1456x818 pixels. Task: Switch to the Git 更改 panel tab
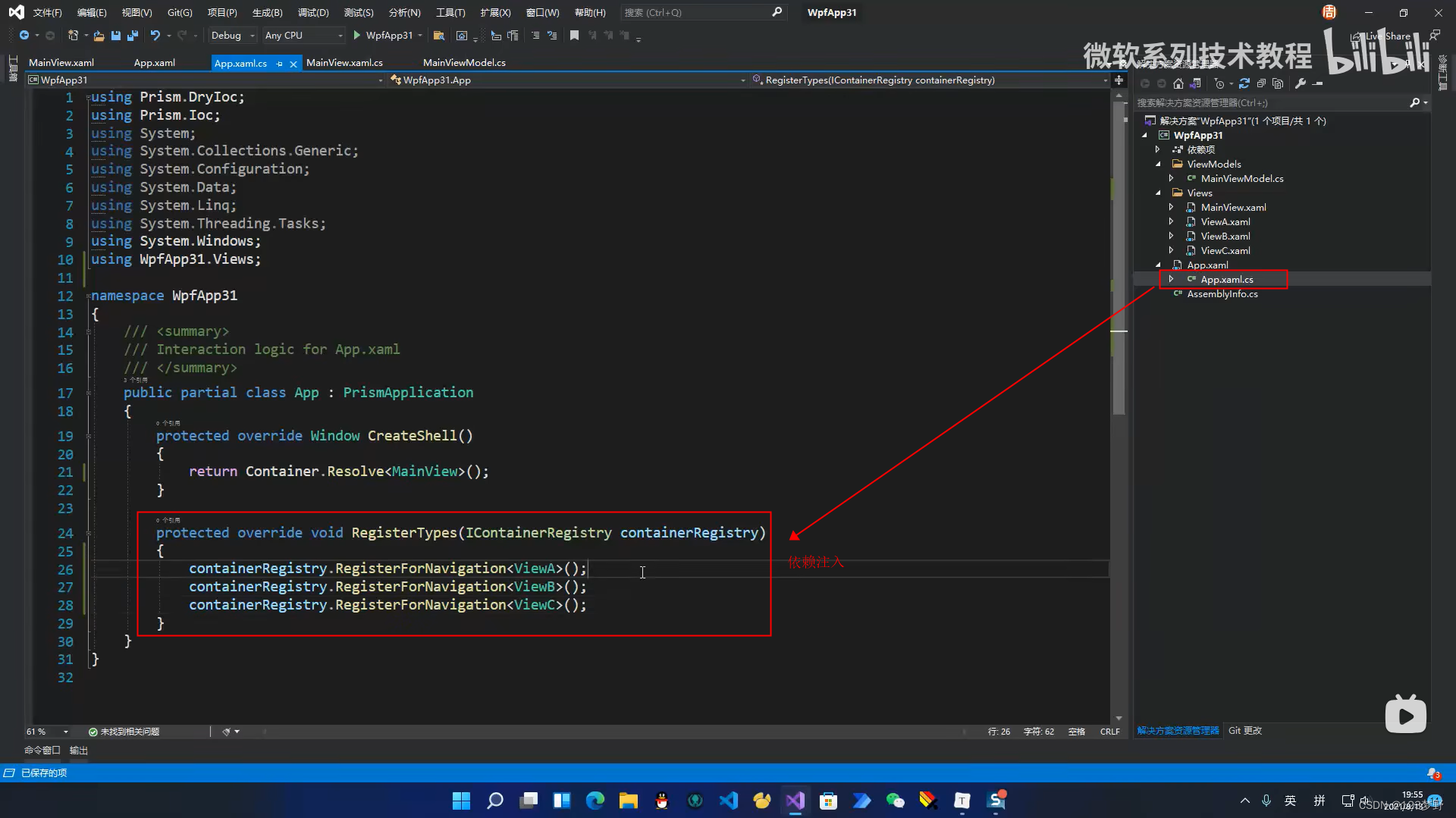click(x=1245, y=731)
